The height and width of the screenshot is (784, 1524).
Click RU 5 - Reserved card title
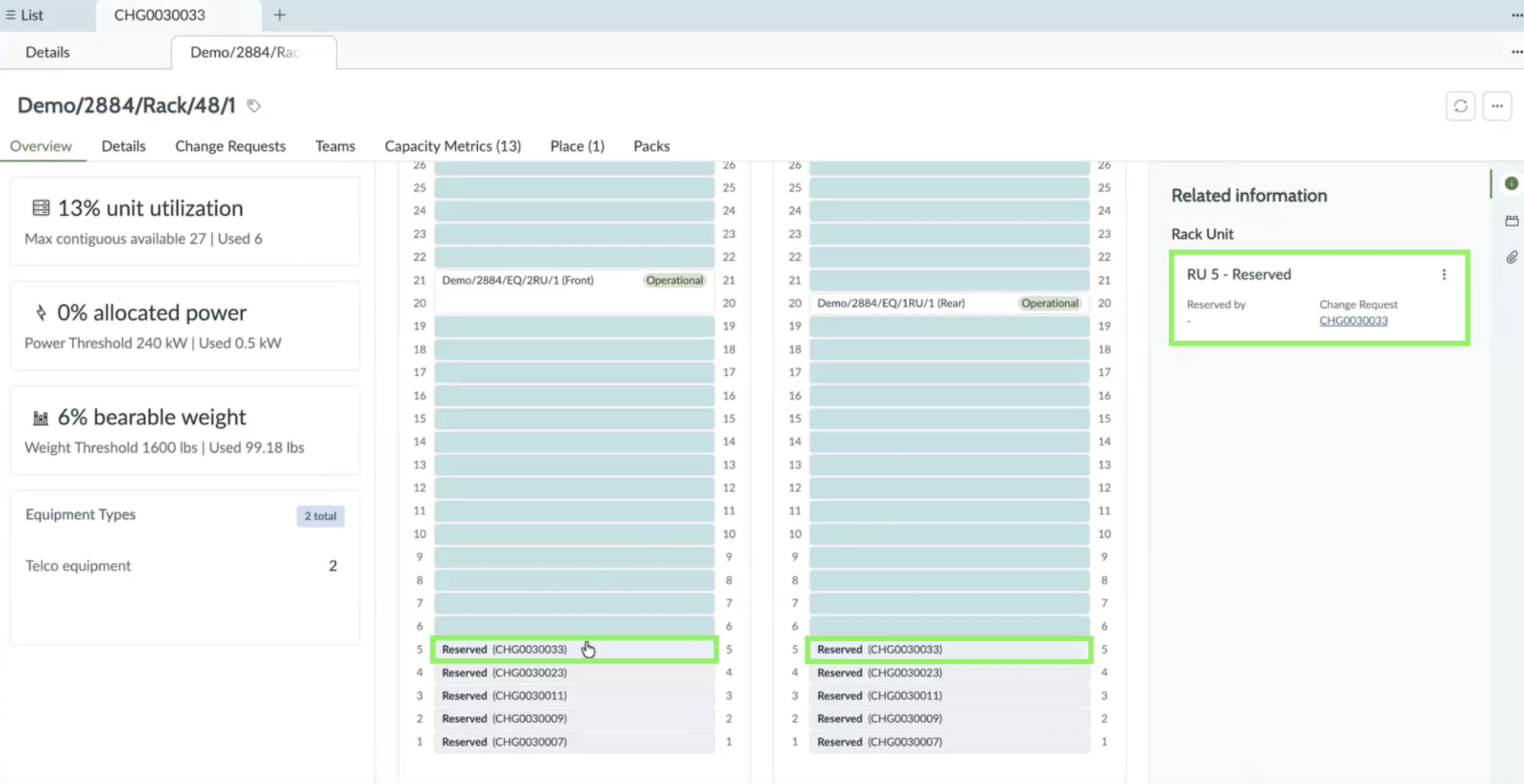1238,274
